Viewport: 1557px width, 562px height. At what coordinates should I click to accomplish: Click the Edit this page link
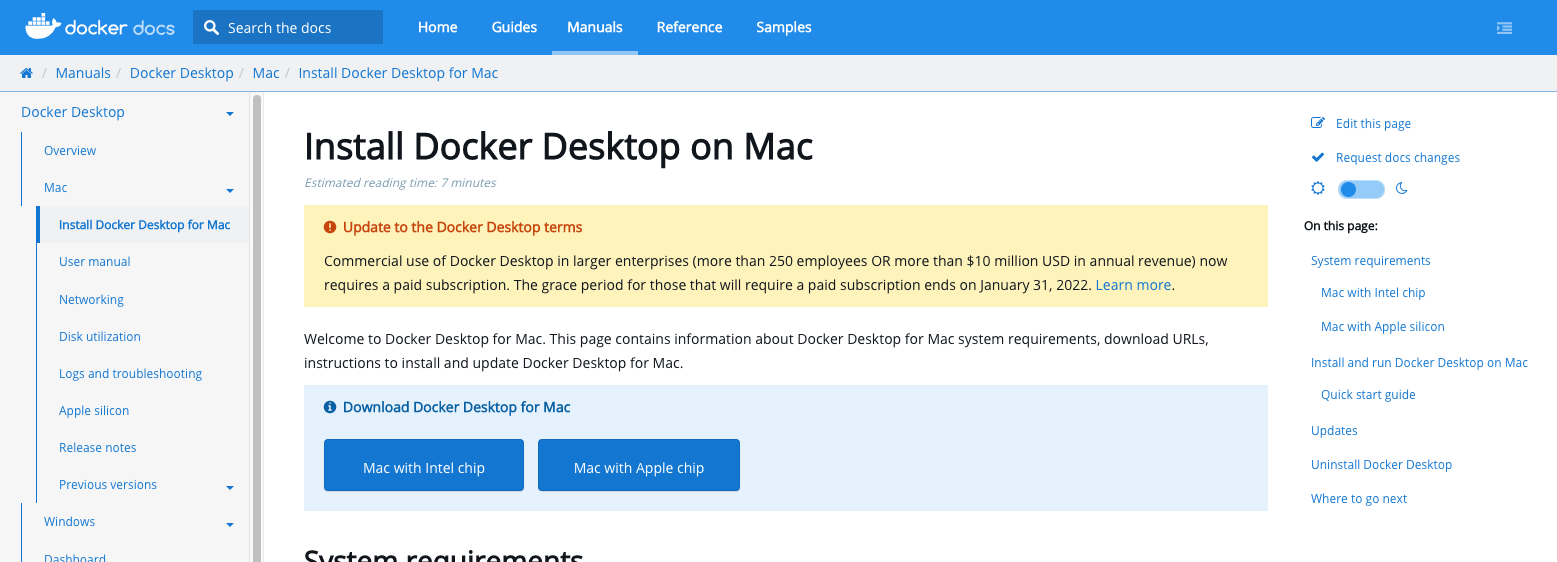pyautogui.click(x=1373, y=124)
